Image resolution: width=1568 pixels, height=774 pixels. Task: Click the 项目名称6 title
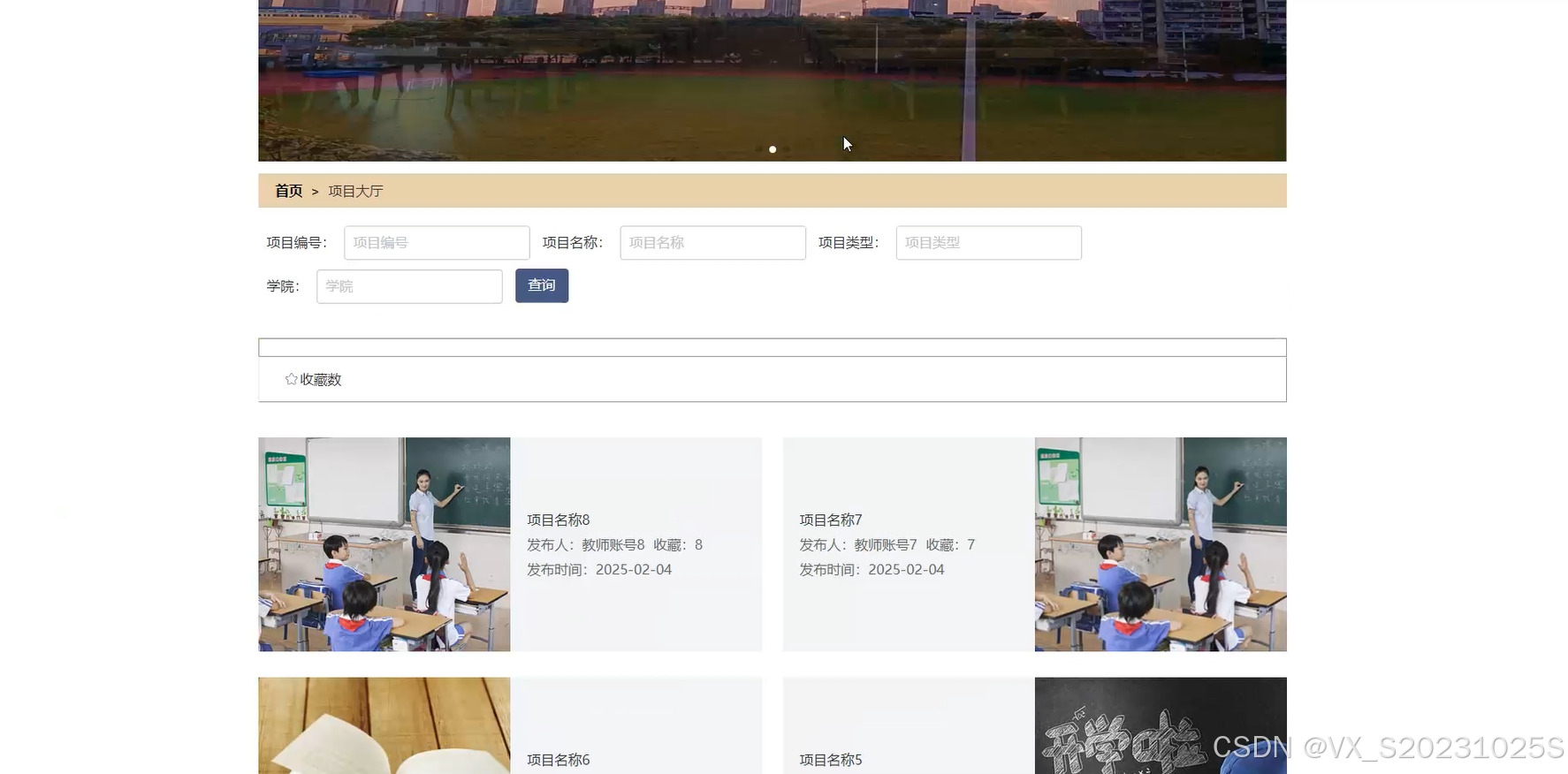559,760
